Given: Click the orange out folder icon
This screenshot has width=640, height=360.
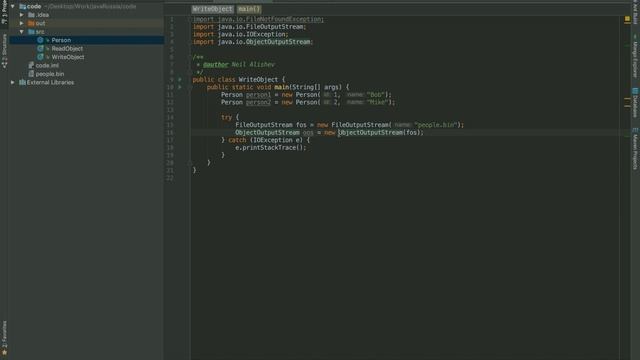Looking at the screenshot, I should pyautogui.click(x=31, y=23).
